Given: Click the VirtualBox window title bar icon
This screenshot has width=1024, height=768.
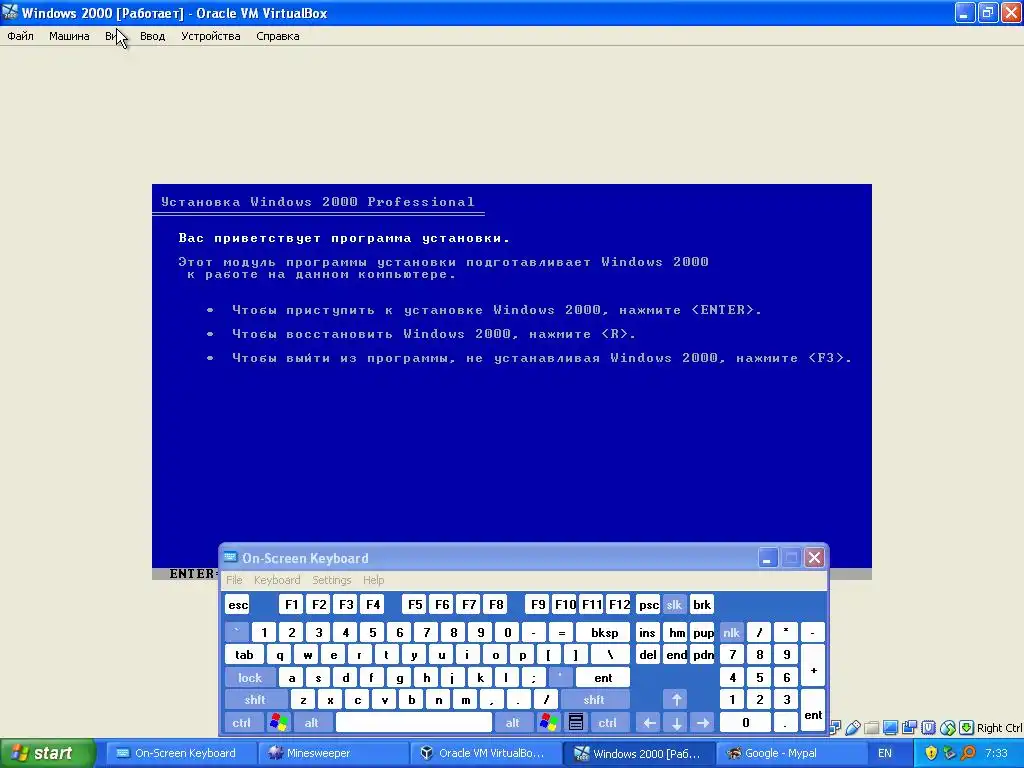Looking at the screenshot, I should coord(10,12).
